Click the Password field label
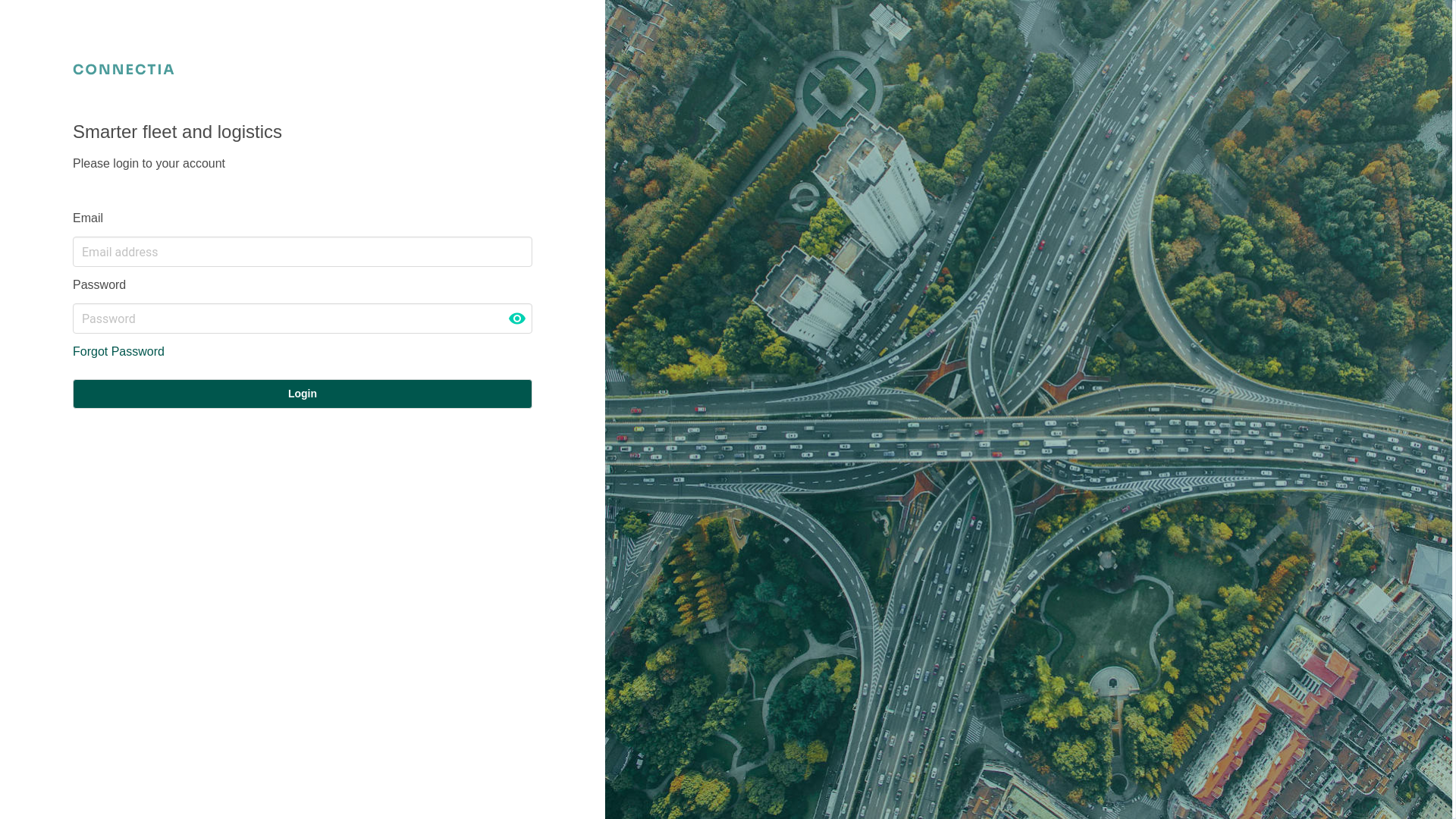 (x=99, y=285)
